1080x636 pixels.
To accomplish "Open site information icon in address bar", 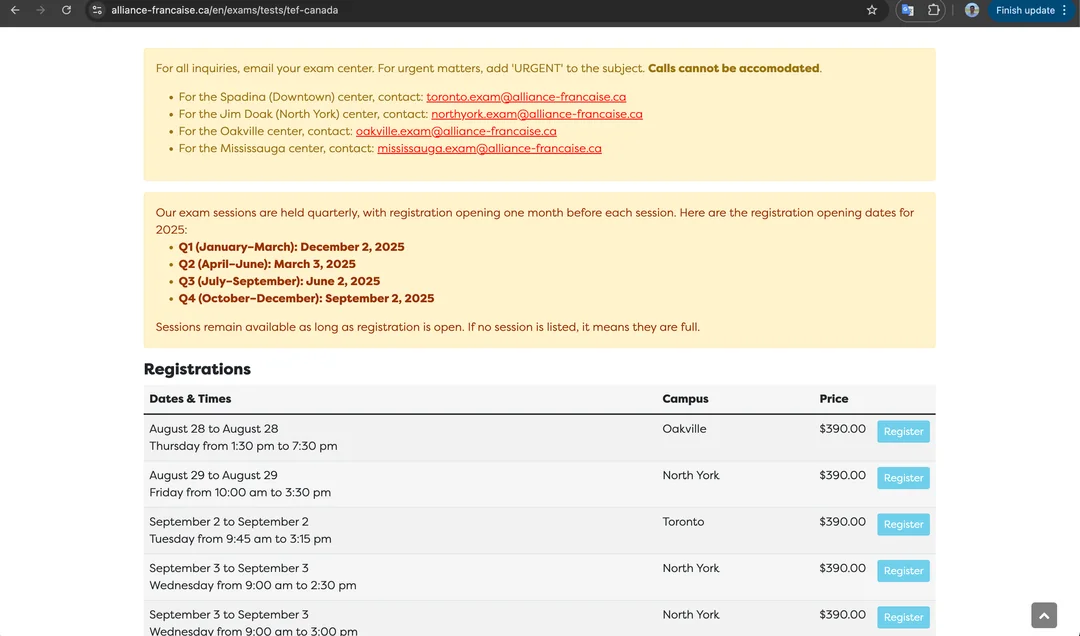I will (97, 10).
